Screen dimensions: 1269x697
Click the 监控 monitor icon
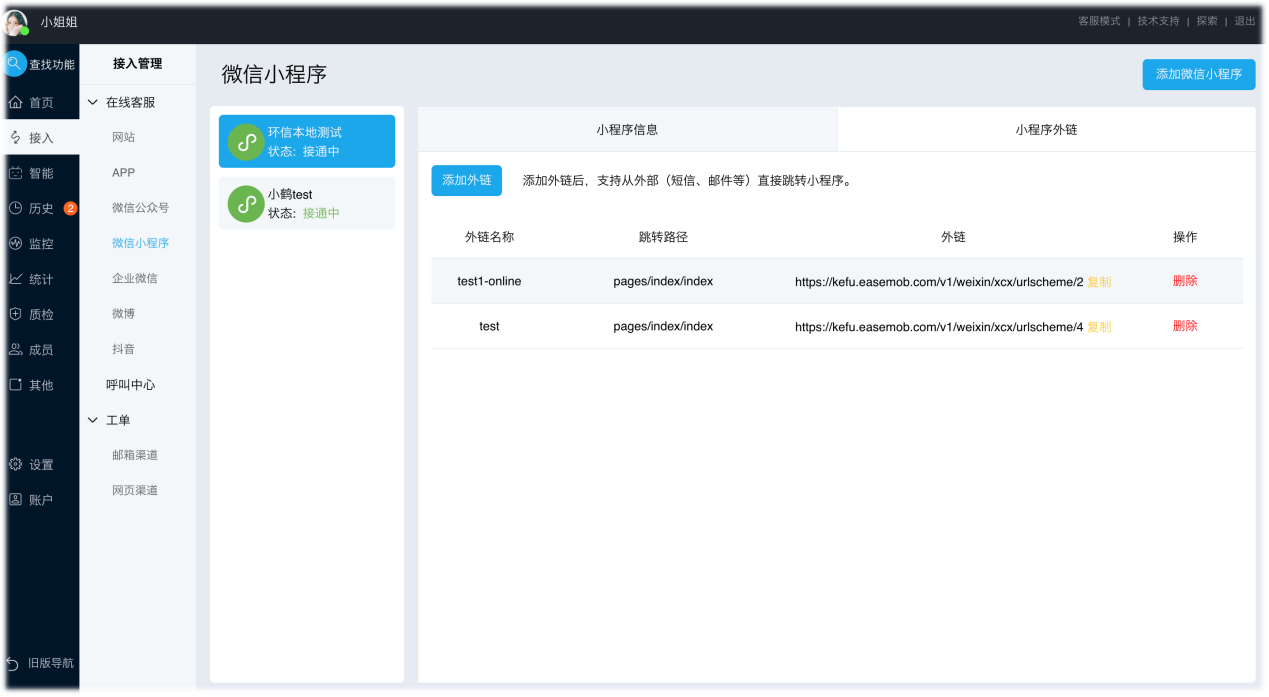tap(15, 244)
